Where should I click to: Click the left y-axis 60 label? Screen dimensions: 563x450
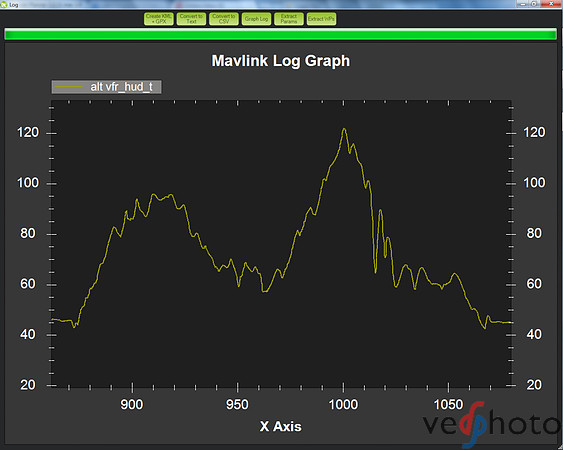point(28,284)
